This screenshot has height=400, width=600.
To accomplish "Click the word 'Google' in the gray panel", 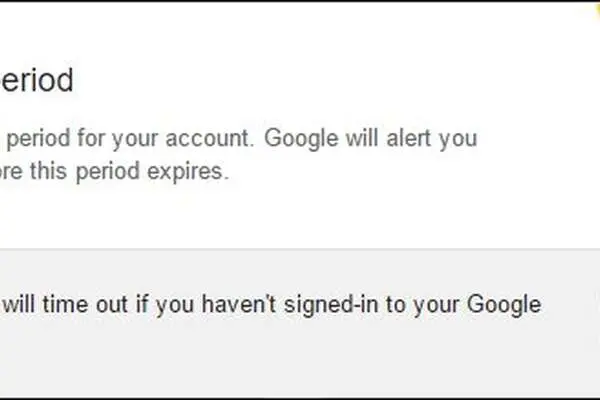I will (504, 305).
